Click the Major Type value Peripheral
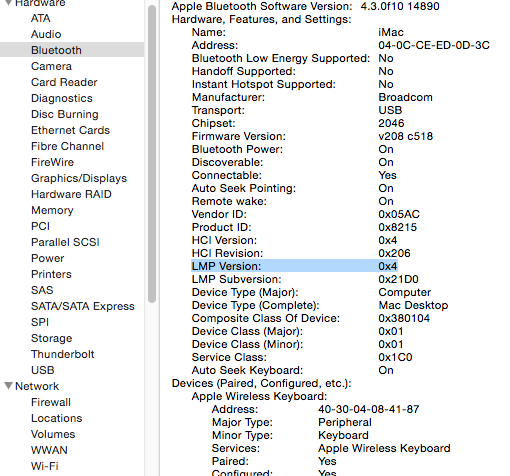 click(344, 422)
